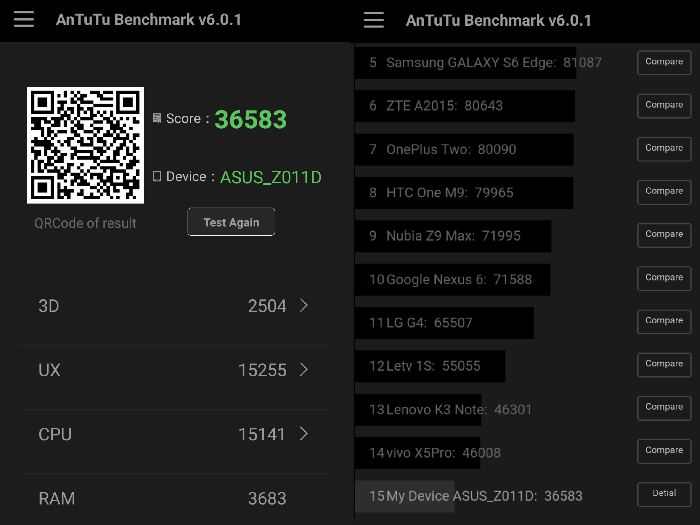Select the HTC One M9: 79965 row
The width and height of the screenshot is (700, 525).
coord(464,192)
